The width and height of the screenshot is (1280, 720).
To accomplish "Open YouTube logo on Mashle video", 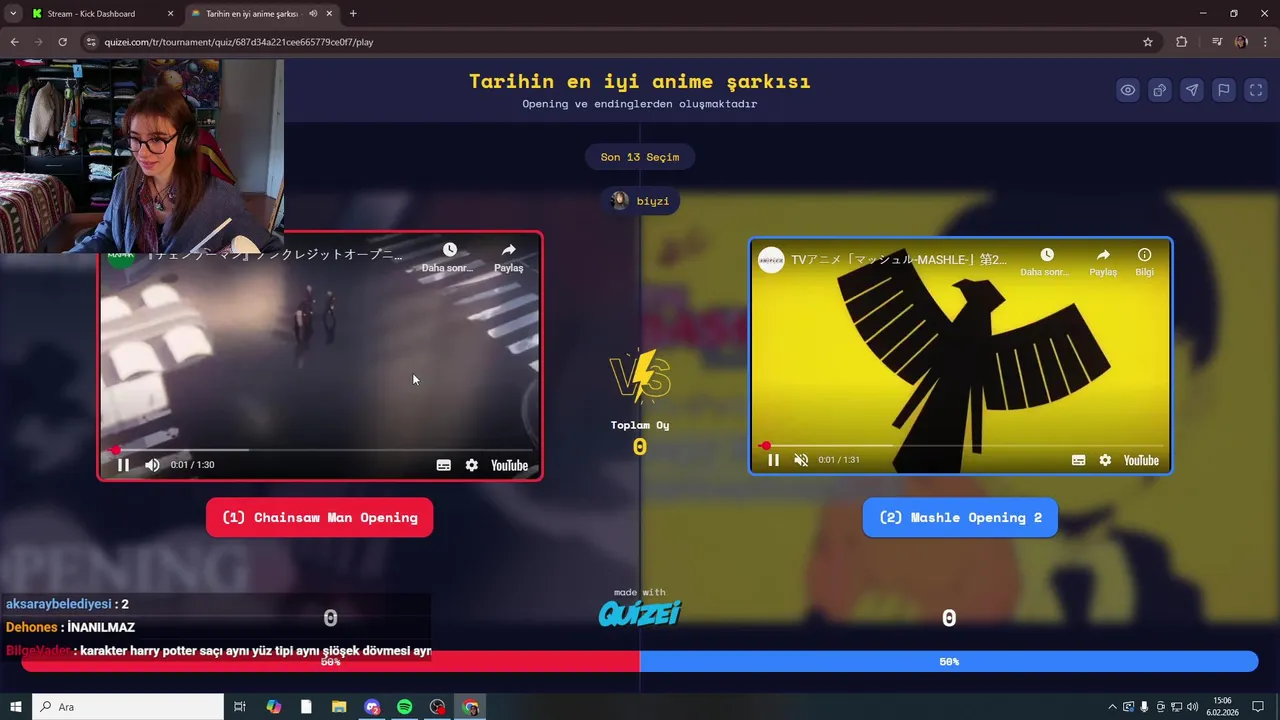I will pyautogui.click(x=1141, y=460).
